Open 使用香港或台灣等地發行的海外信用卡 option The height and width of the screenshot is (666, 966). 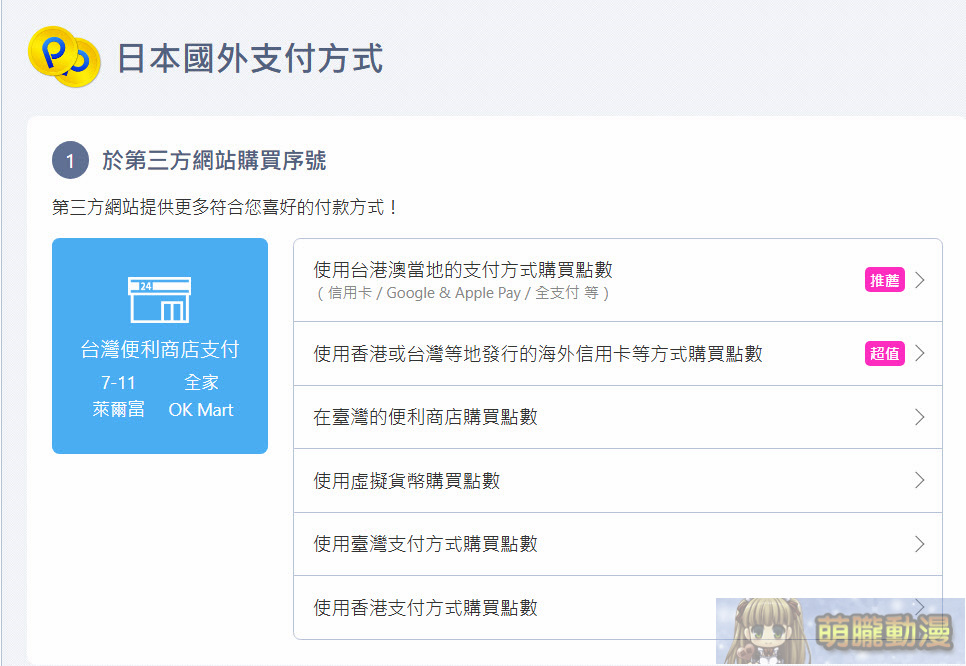click(537, 353)
